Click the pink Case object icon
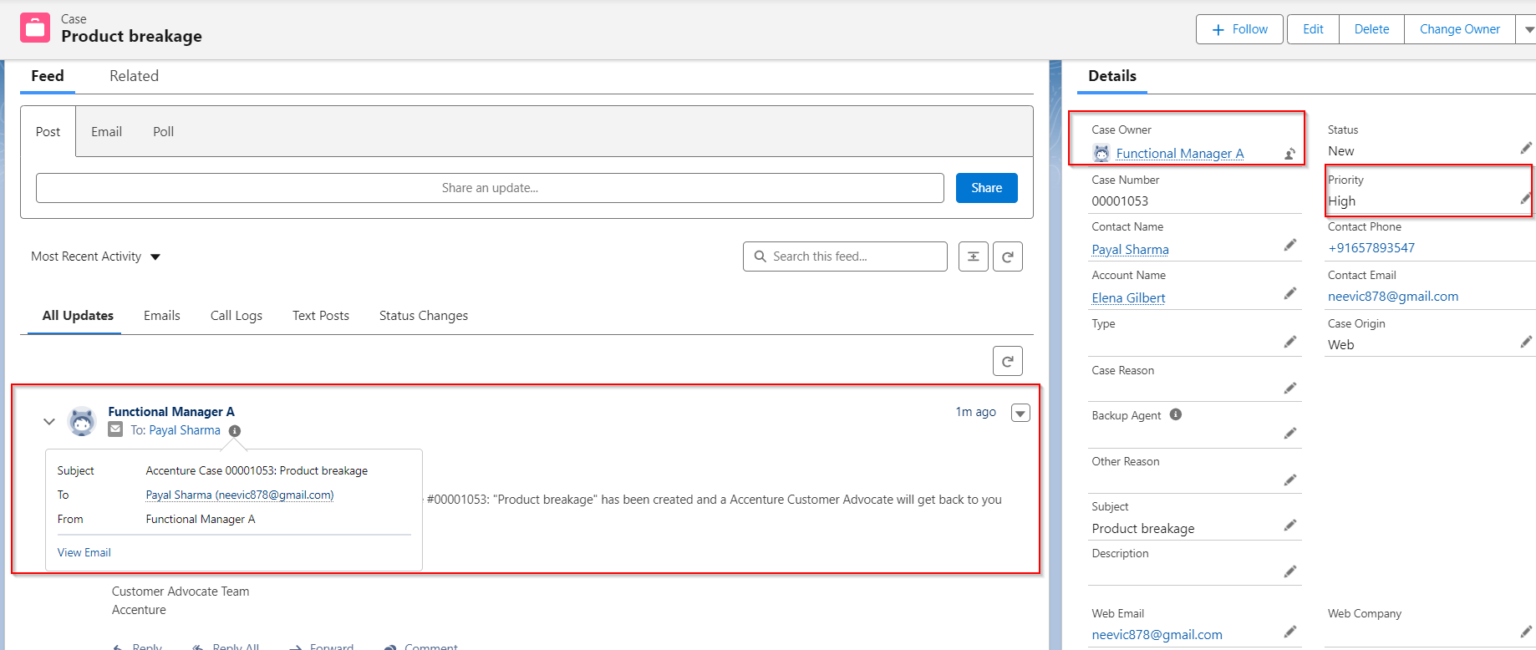1536x650 pixels. tap(35, 28)
